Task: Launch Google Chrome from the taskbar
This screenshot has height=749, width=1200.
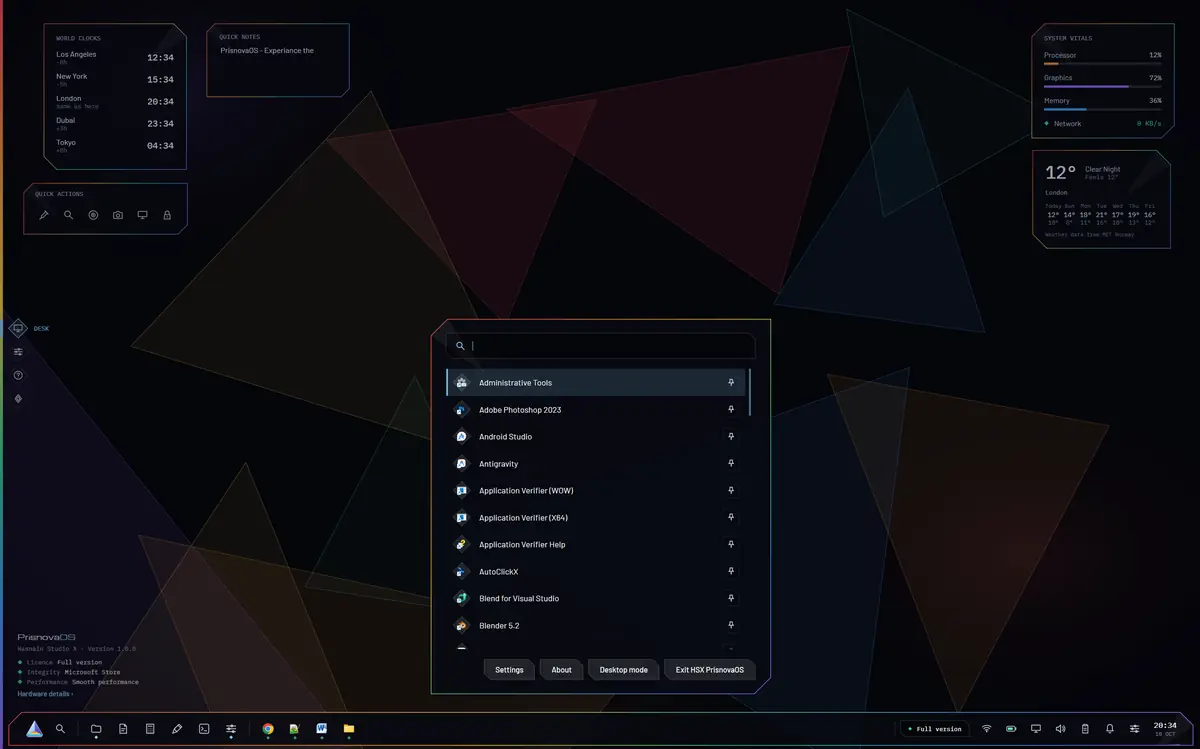Action: [x=268, y=729]
